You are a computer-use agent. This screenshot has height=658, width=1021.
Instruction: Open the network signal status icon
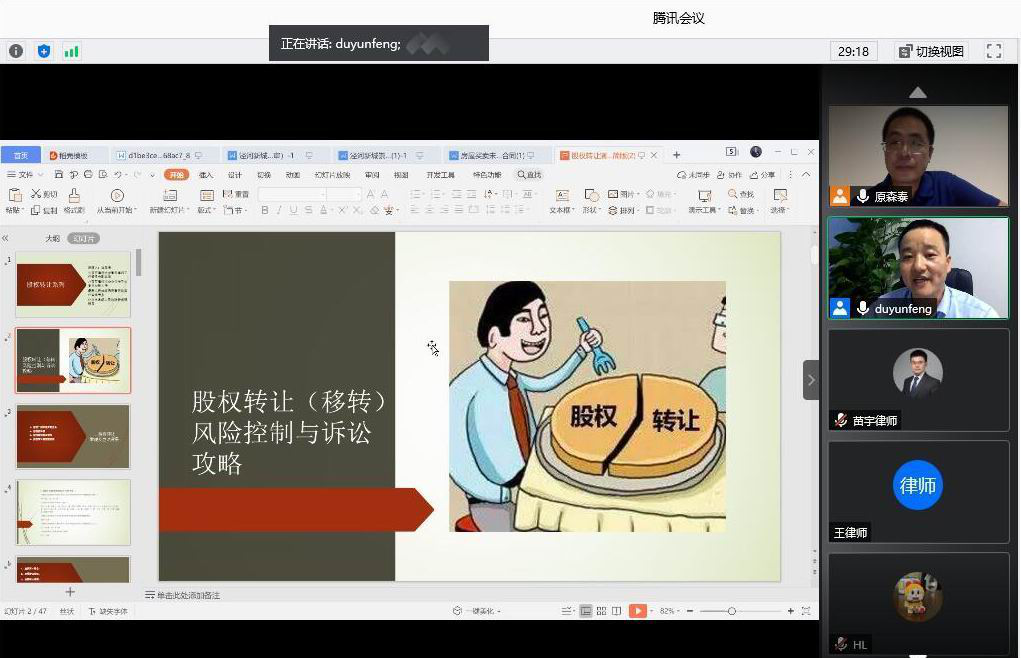click(71, 51)
